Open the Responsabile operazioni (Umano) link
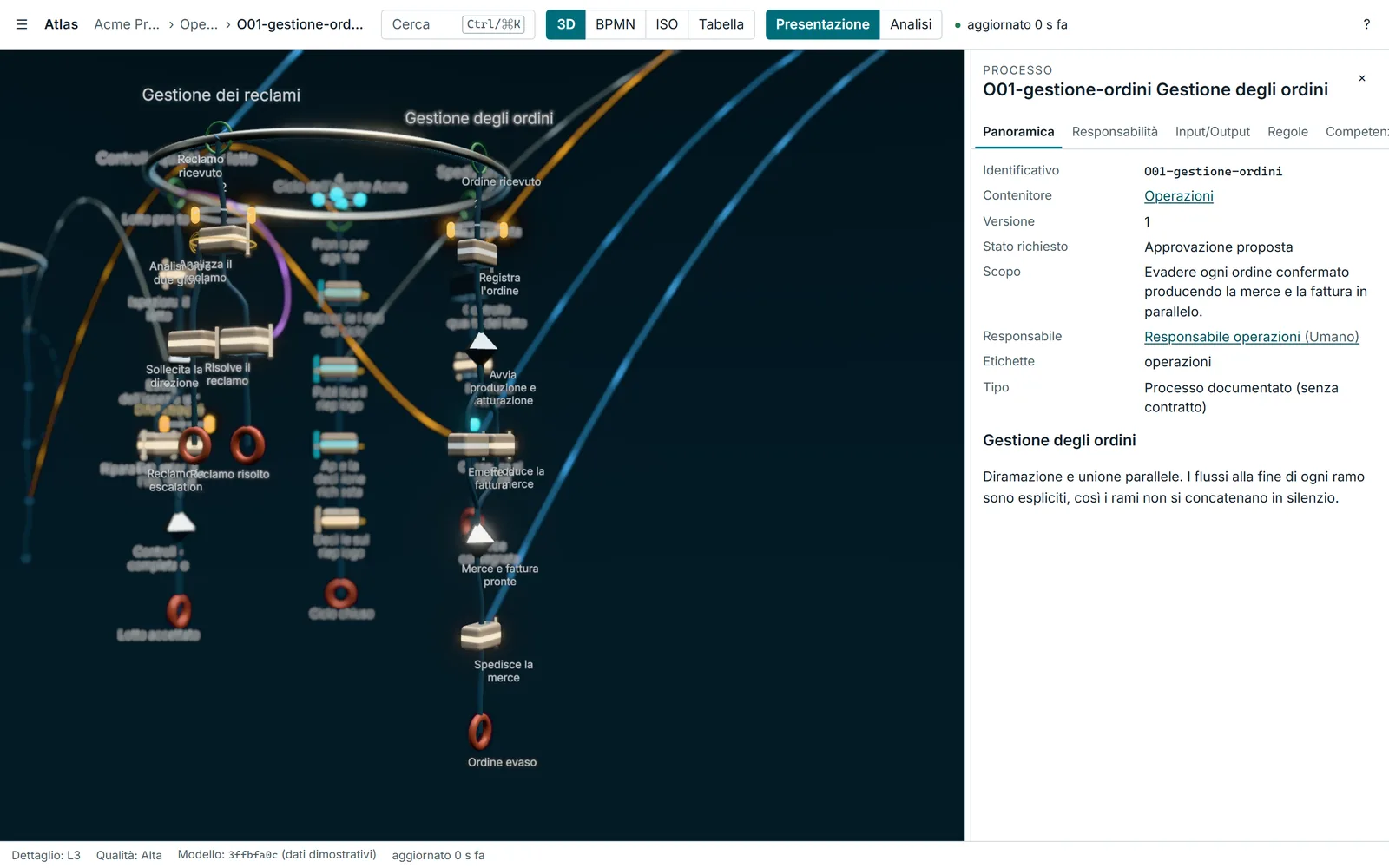Screen dimensions: 1389x868 point(1252,337)
